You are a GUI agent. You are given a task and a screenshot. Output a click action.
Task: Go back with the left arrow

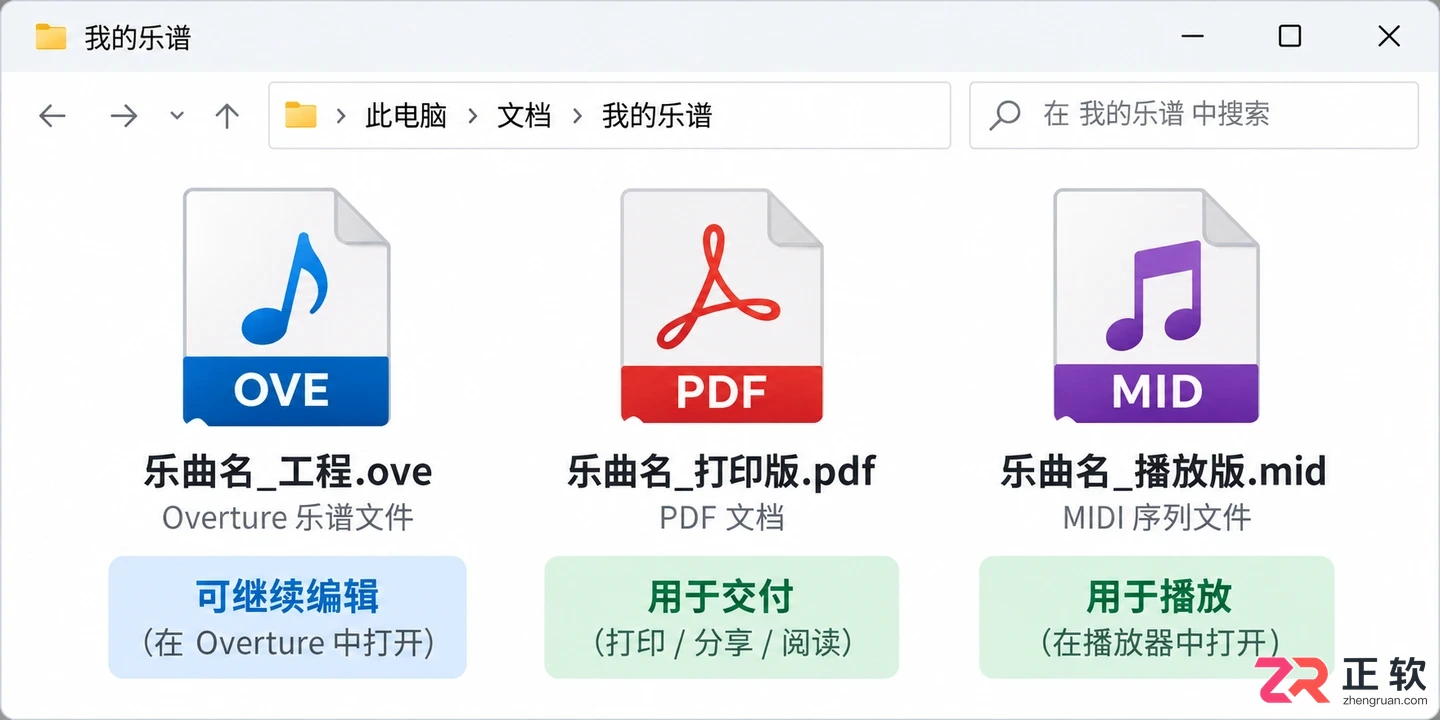pyautogui.click(x=52, y=116)
